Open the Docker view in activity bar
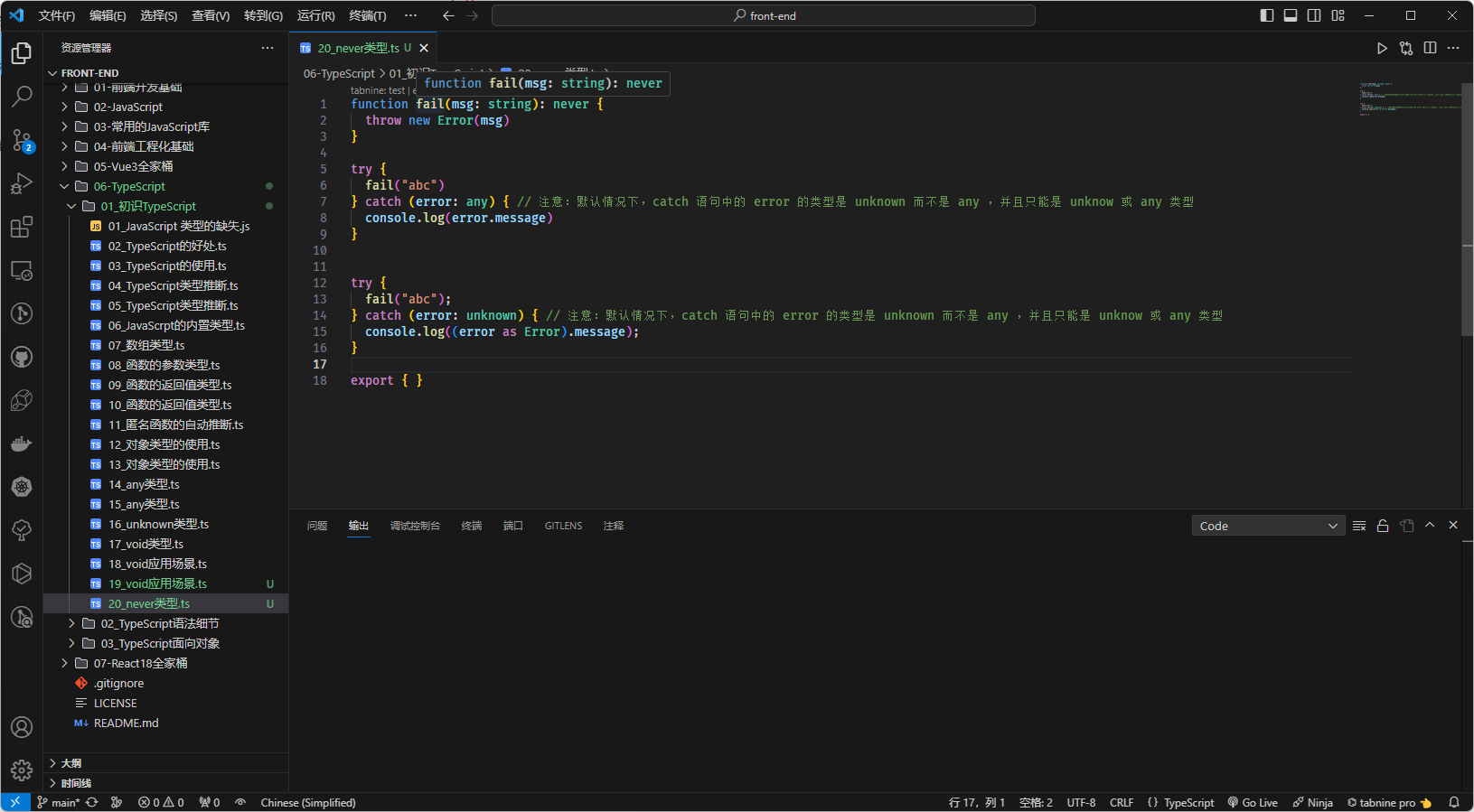Screen dimensions: 1474x812 (22, 443)
